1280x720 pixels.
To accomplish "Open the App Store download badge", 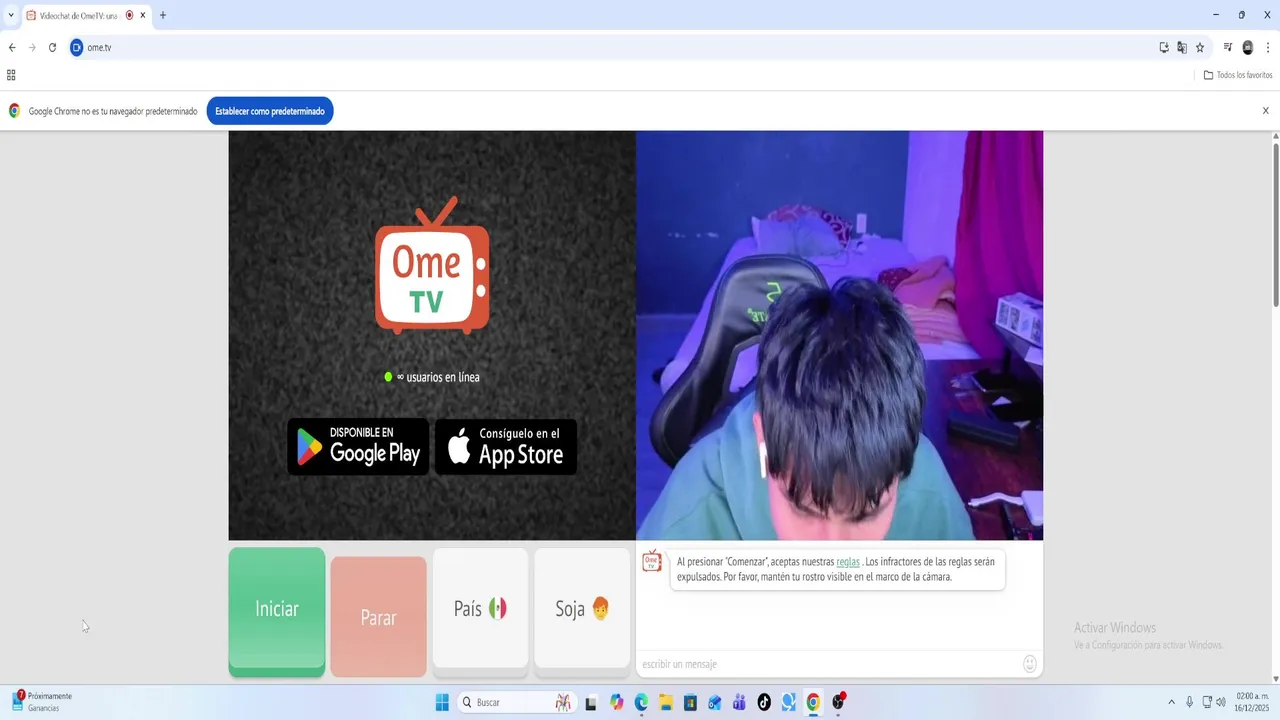I will click(x=506, y=447).
